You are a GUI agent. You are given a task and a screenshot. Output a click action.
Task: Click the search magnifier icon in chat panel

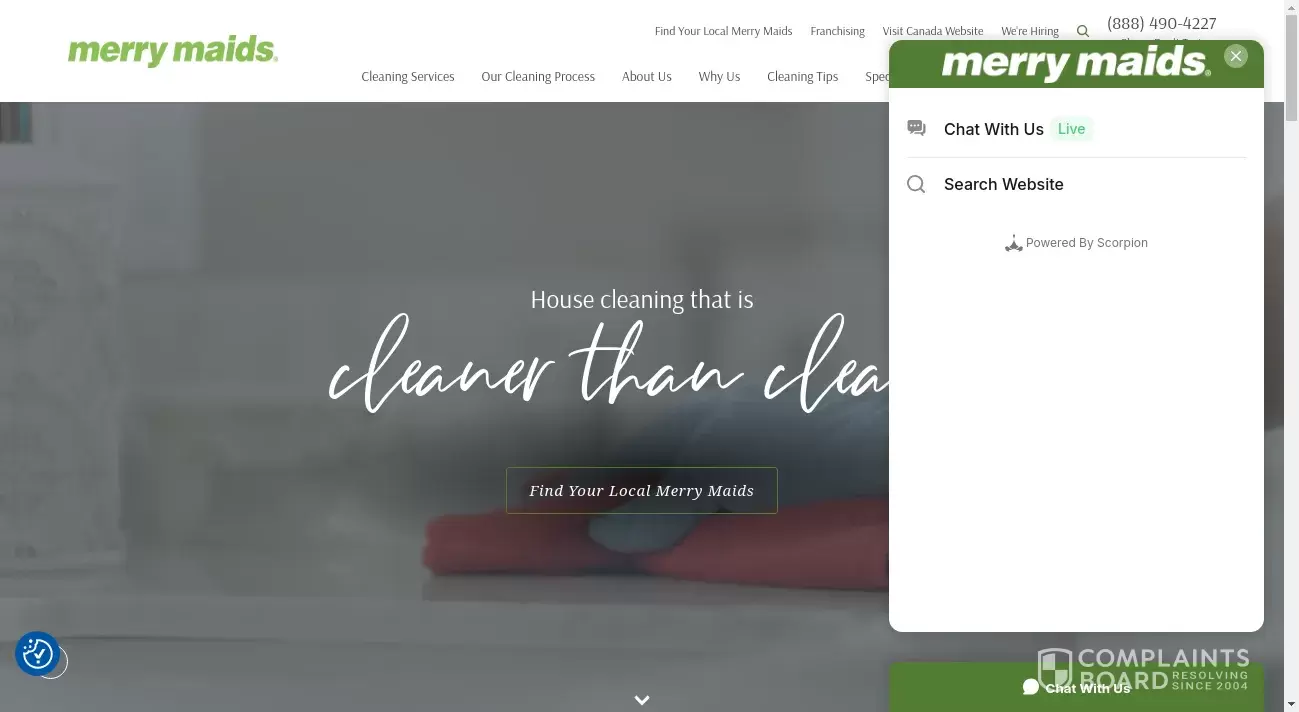pos(916,184)
